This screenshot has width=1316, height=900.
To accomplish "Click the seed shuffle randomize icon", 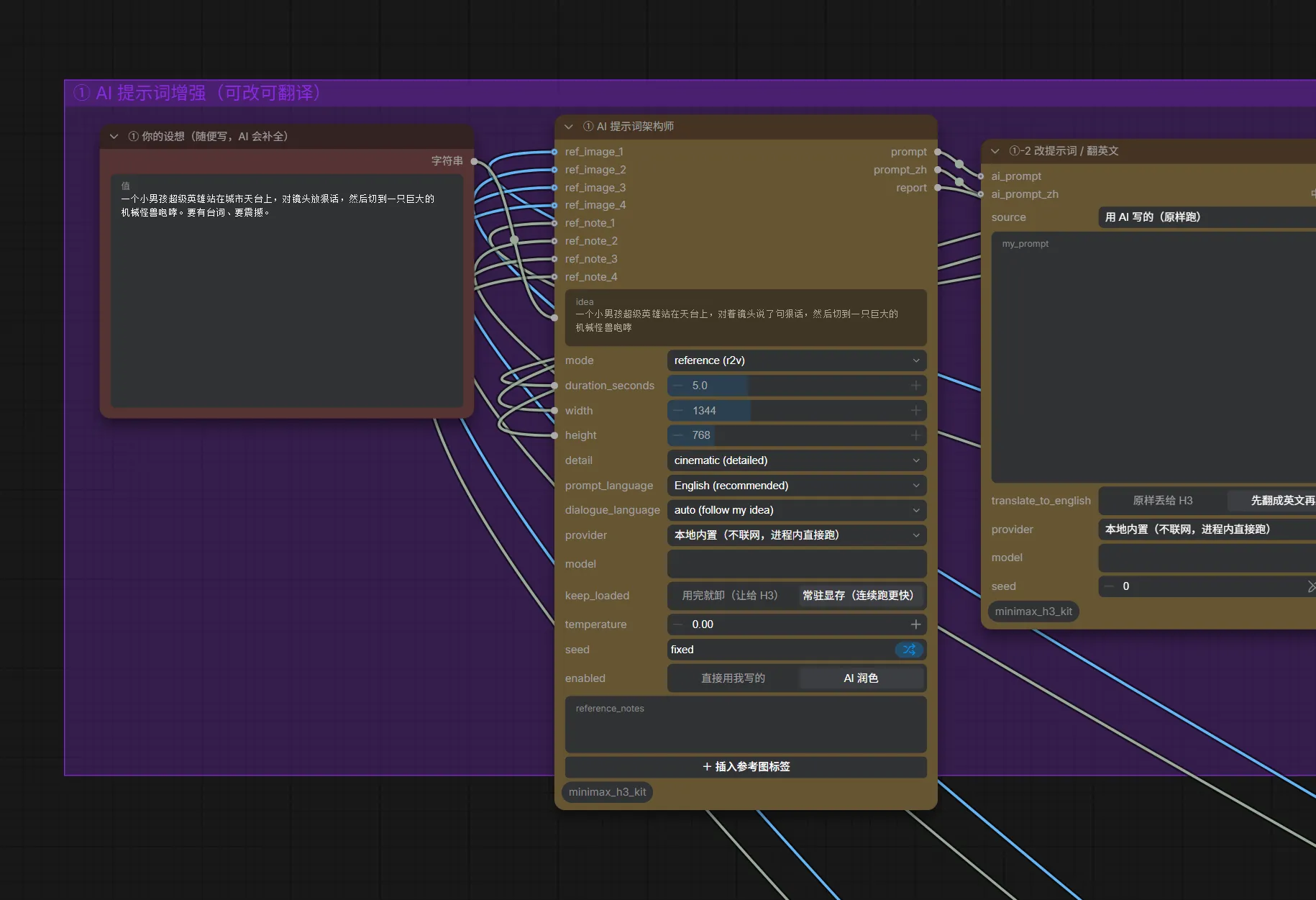I will 910,650.
